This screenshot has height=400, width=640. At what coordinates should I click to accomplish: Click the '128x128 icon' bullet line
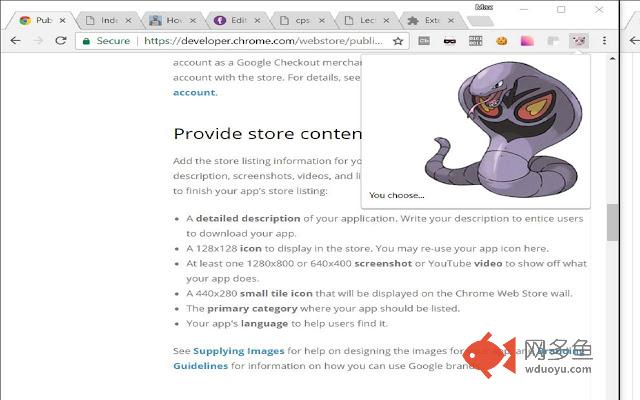(368, 249)
